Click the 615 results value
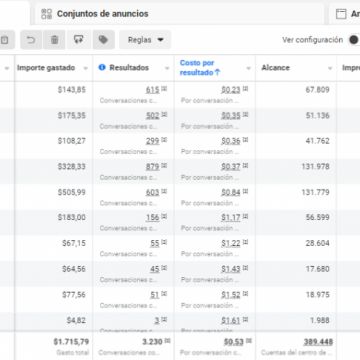This screenshot has width=360, height=360. 152,90
